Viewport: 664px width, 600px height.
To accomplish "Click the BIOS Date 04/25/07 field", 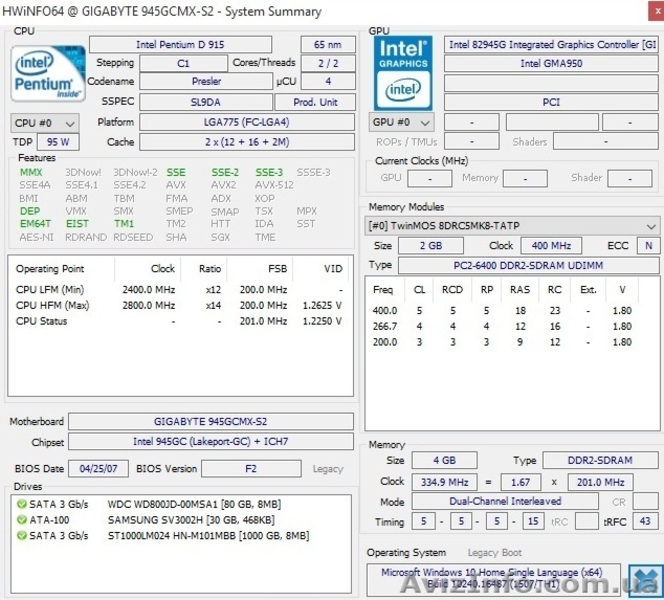I will pos(98,469).
